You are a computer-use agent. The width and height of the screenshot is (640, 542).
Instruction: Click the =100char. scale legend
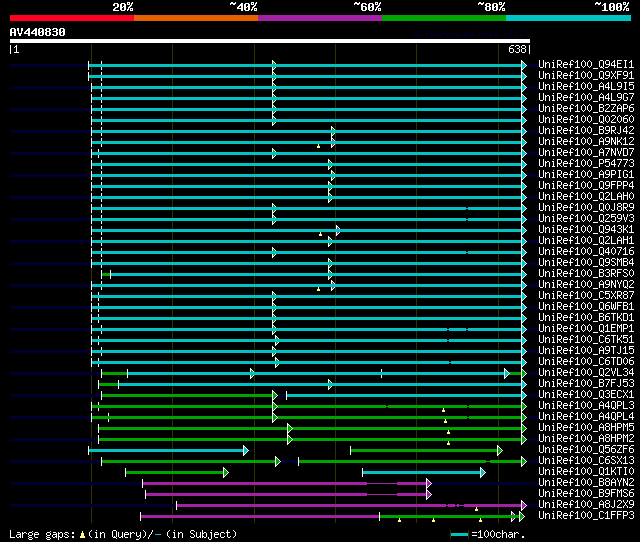coord(488,534)
